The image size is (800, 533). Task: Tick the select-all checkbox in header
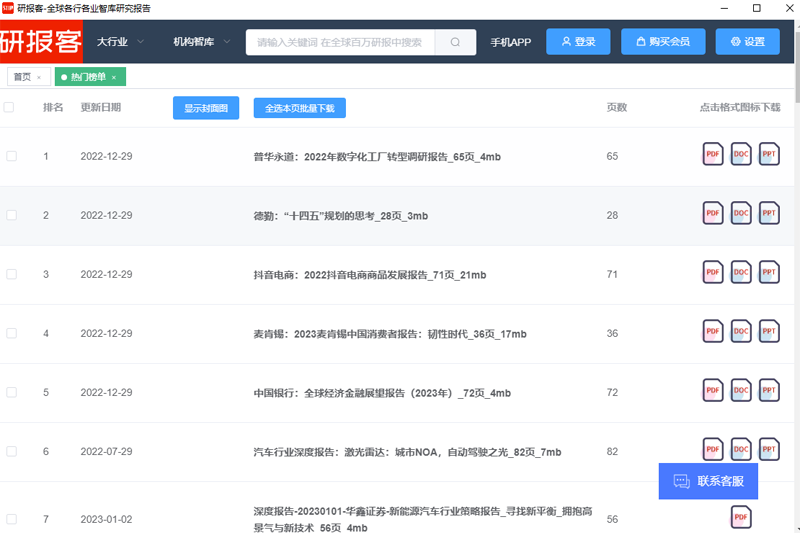point(10,108)
